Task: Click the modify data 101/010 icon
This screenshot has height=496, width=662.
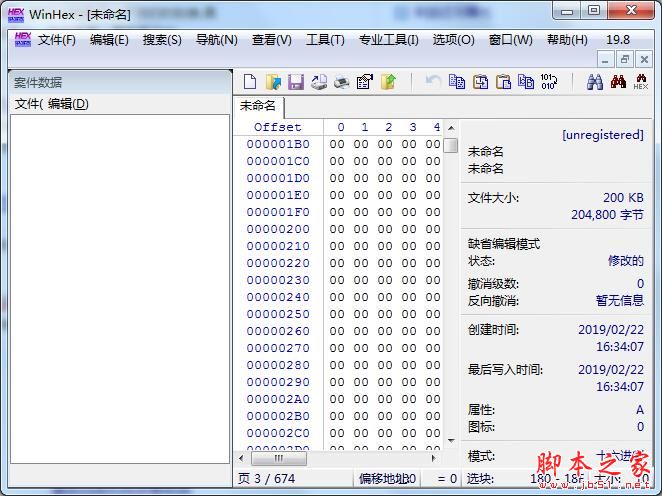Action: pyautogui.click(x=549, y=82)
